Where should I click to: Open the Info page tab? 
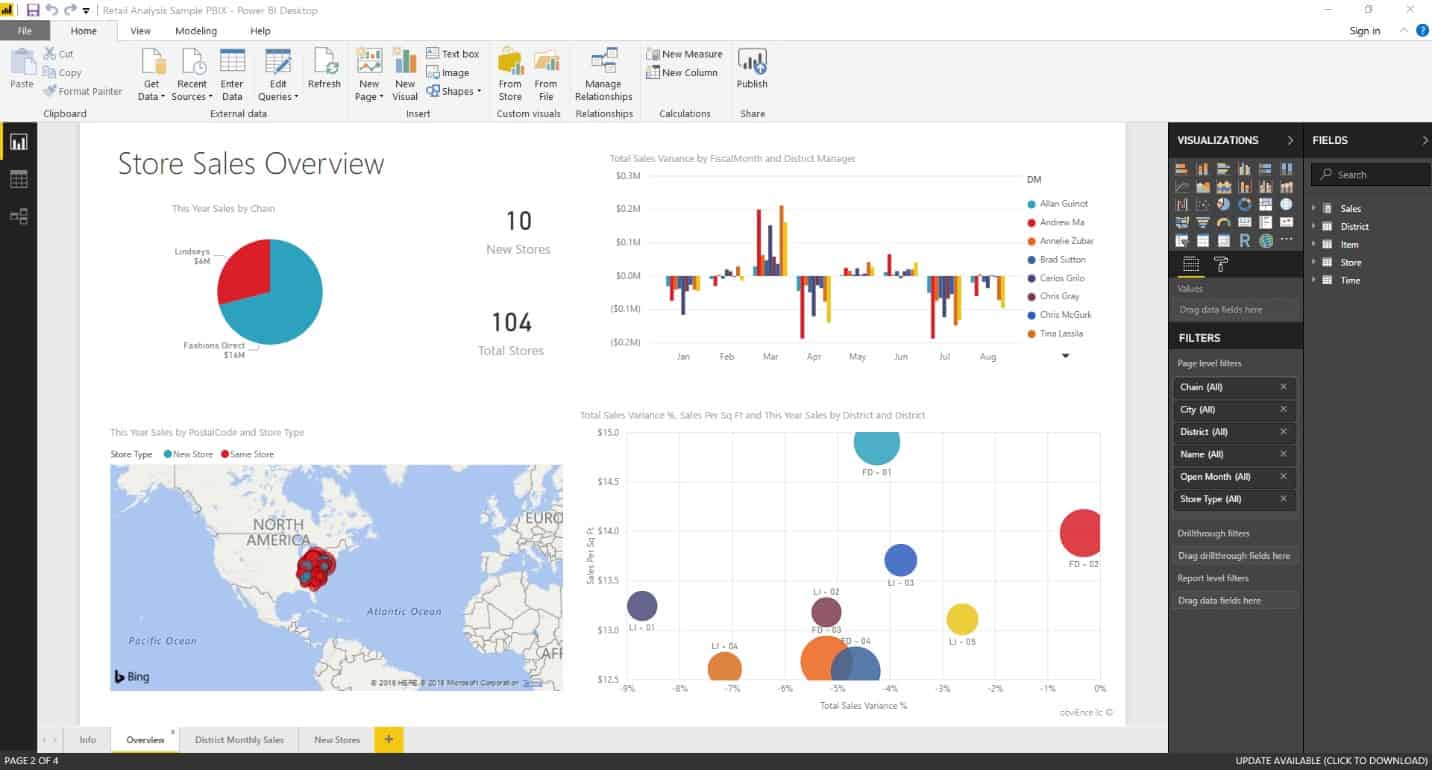click(x=88, y=740)
